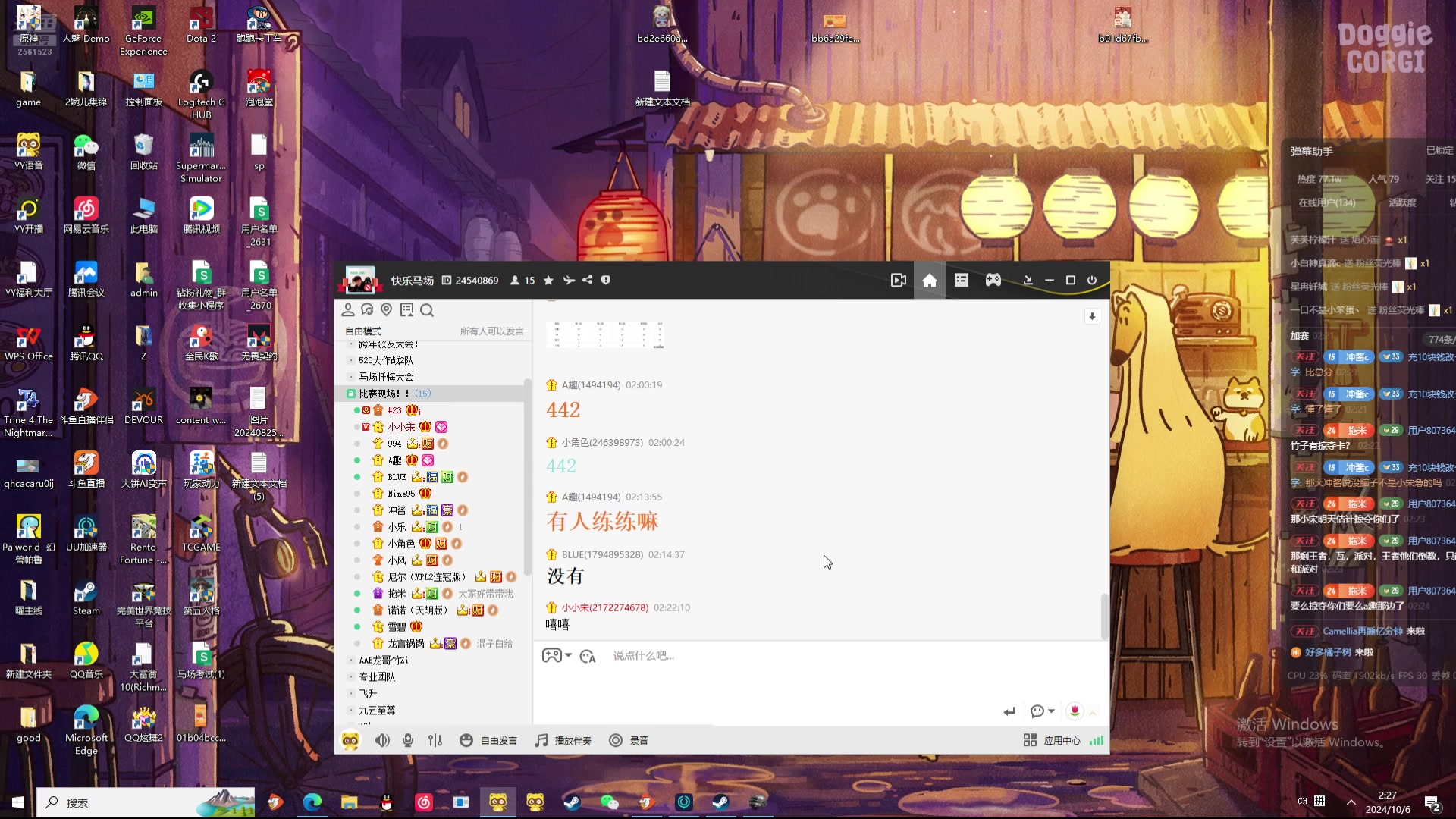The width and height of the screenshot is (1456, 819).
Task: Open Microsoft Edge in the taskbar
Action: tap(312, 802)
